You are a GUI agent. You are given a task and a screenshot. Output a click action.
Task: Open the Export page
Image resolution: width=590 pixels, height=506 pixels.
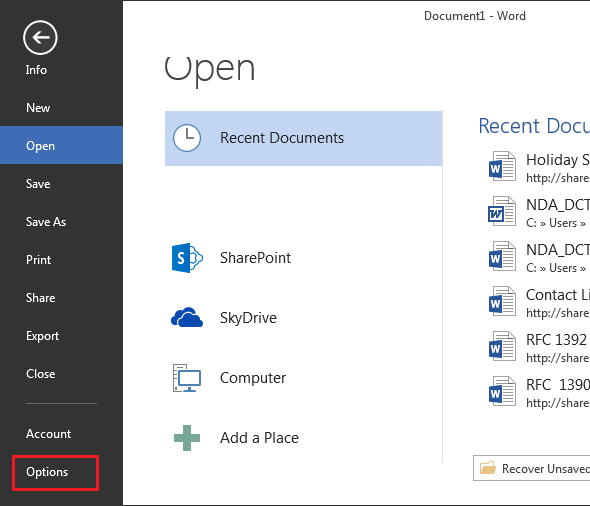pos(61,336)
